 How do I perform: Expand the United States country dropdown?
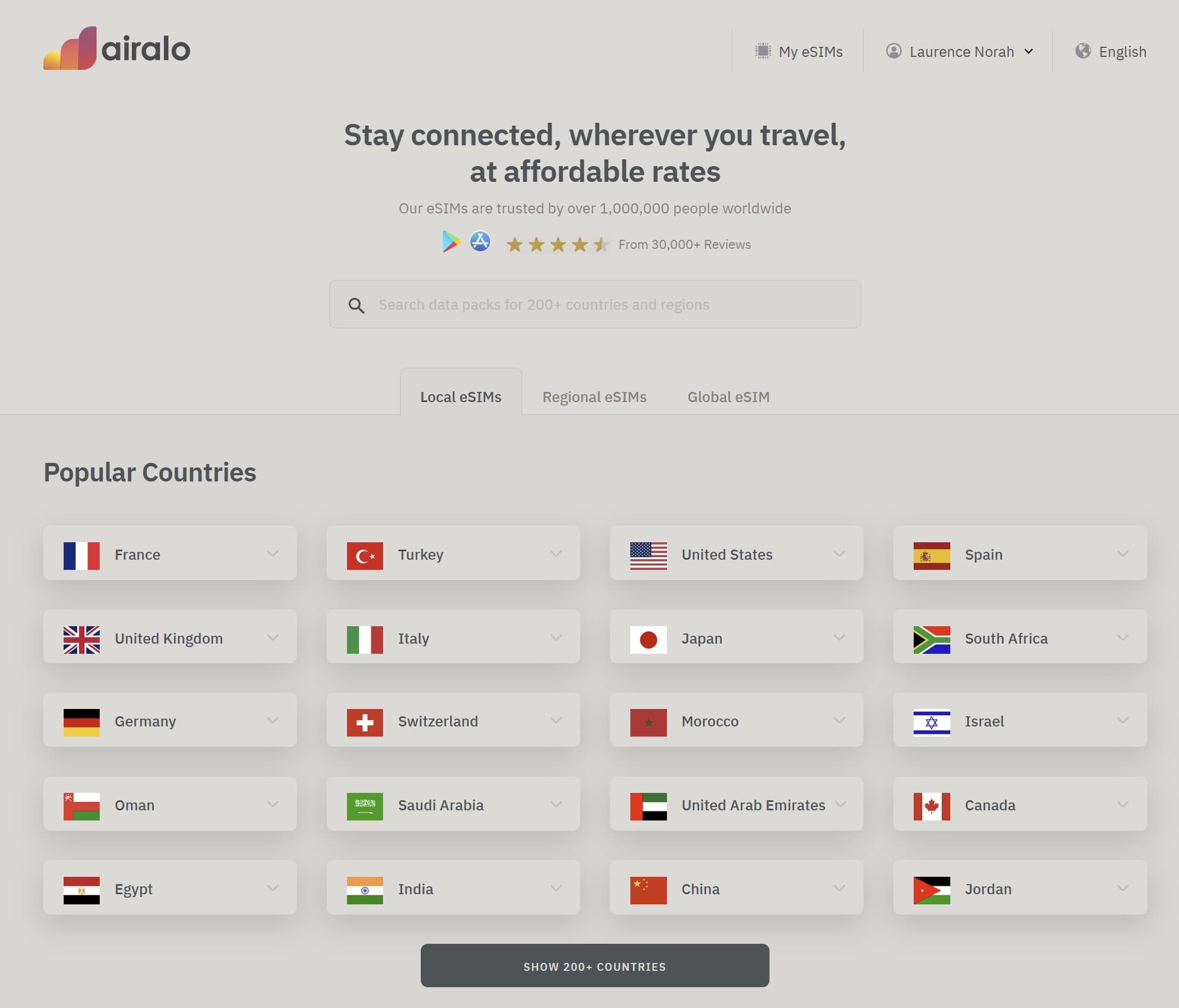click(839, 553)
